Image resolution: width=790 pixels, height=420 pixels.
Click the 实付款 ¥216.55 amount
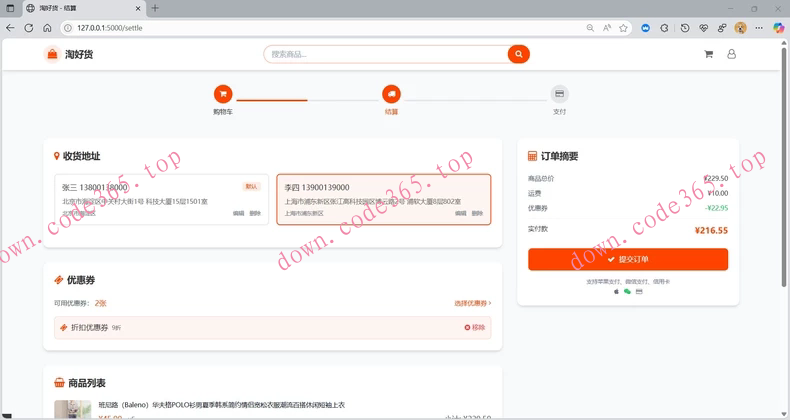pos(711,231)
